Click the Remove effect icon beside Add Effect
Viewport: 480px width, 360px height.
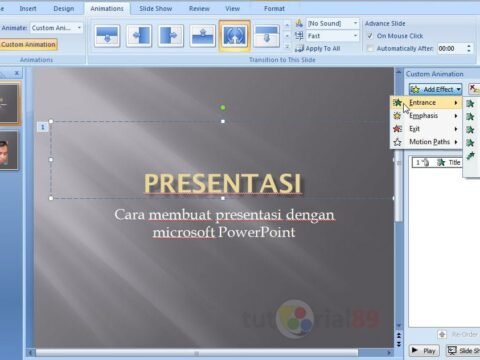474,89
